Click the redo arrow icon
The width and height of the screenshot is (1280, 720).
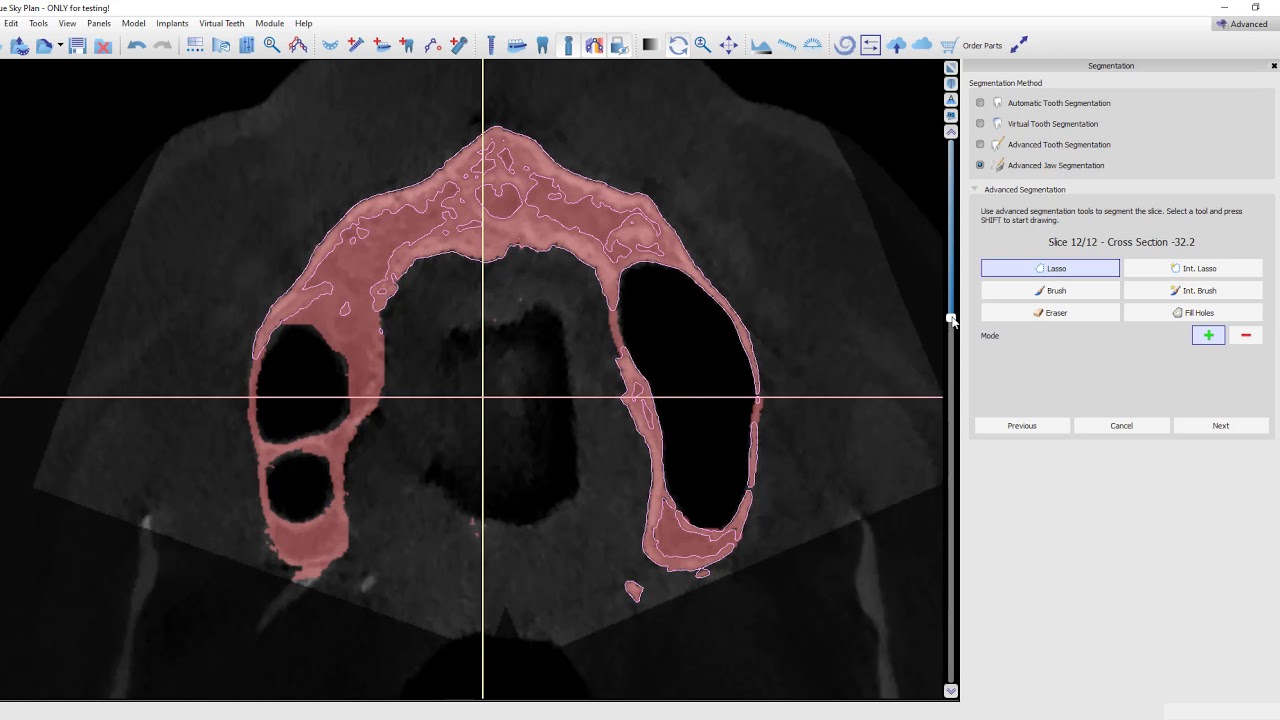point(162,45)
